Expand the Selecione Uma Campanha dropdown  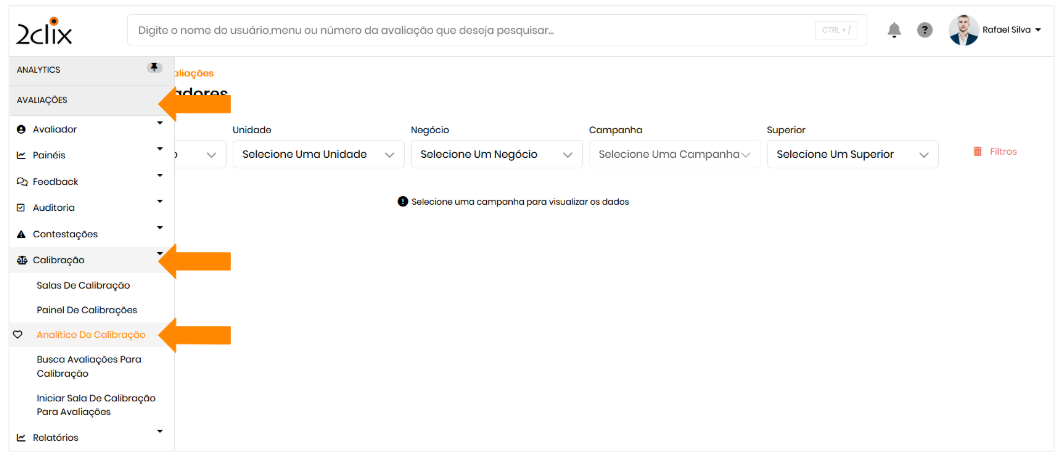[x=674, y=155]
